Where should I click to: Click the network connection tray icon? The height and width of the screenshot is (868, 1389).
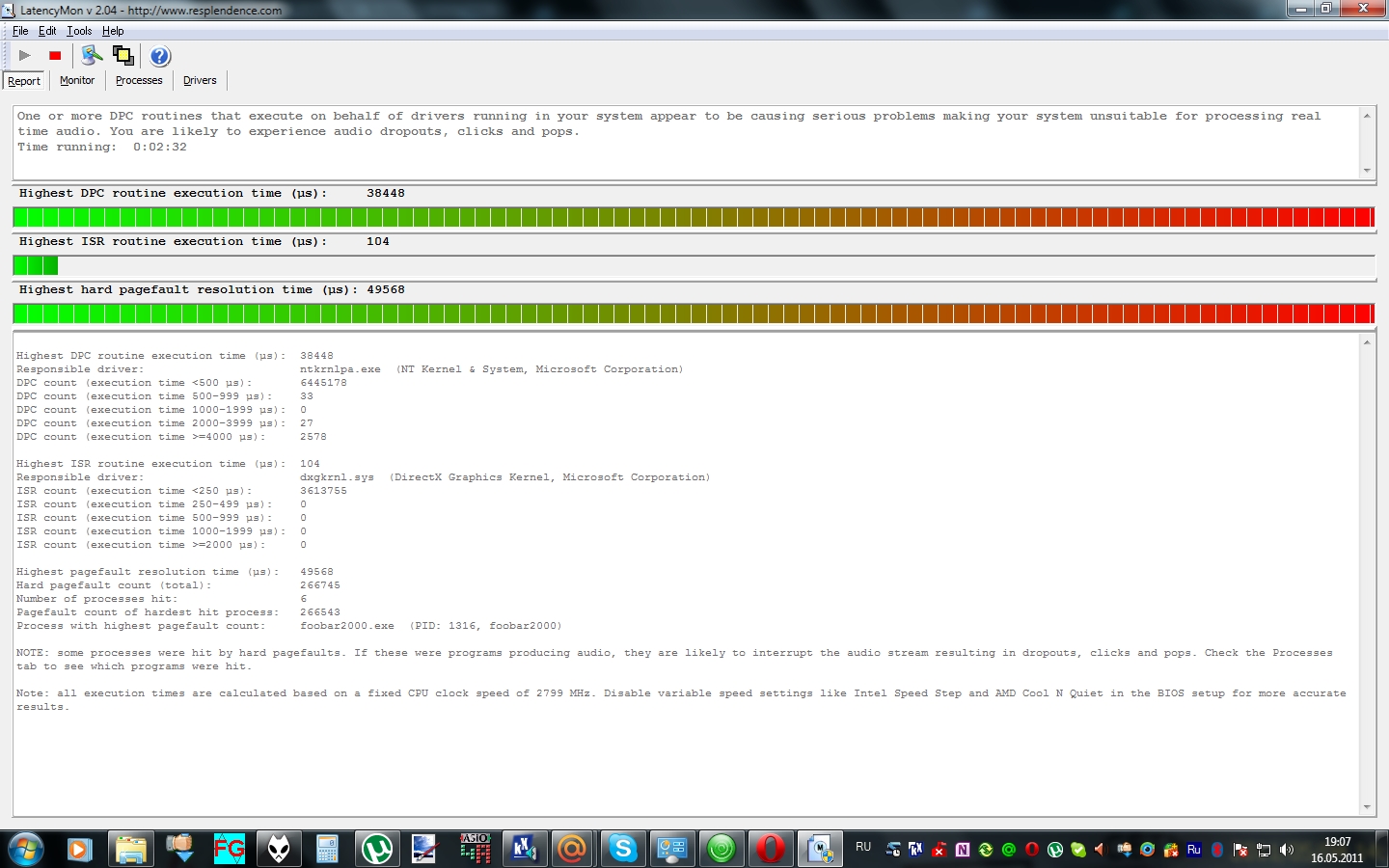point(1264,850)
